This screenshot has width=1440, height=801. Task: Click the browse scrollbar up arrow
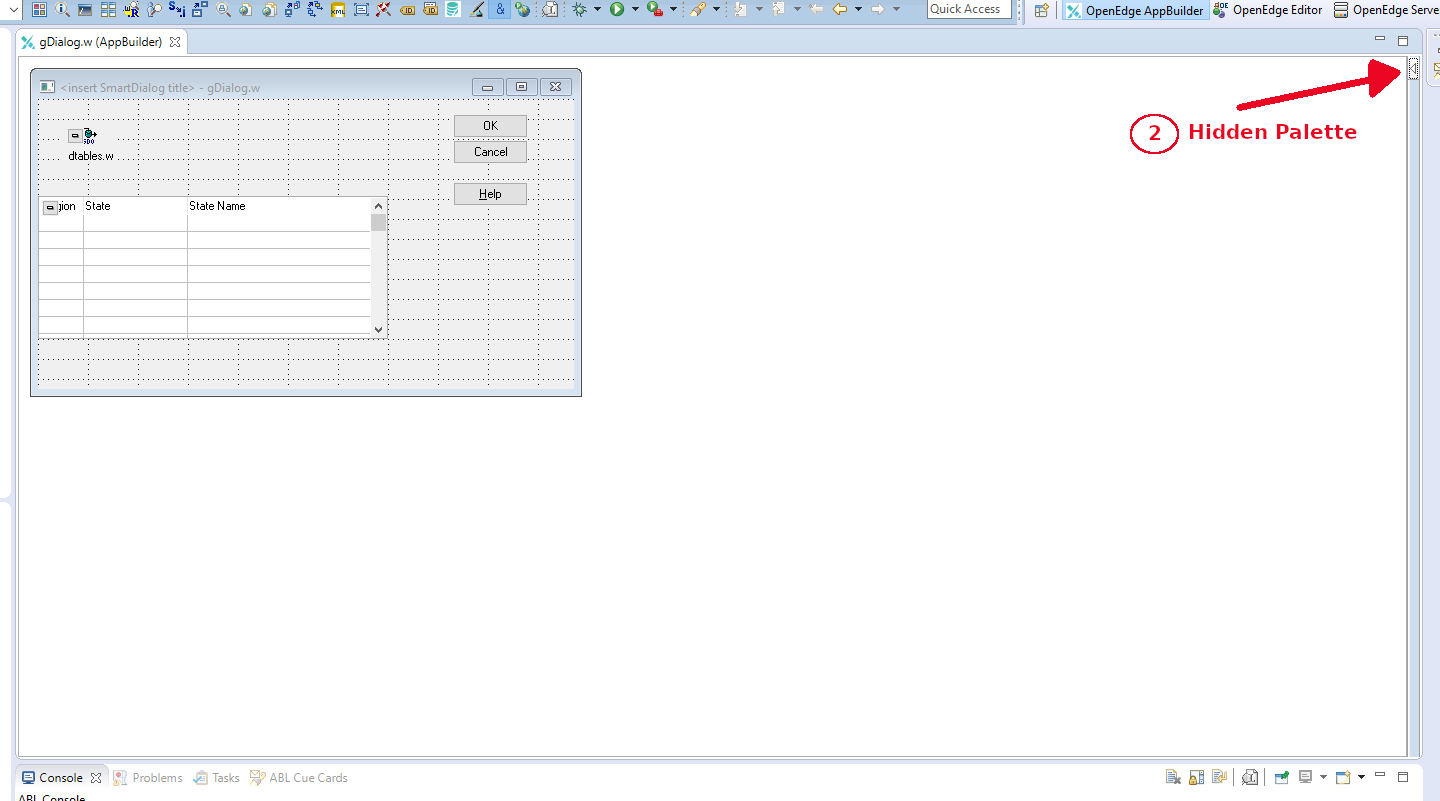(378, 206)
